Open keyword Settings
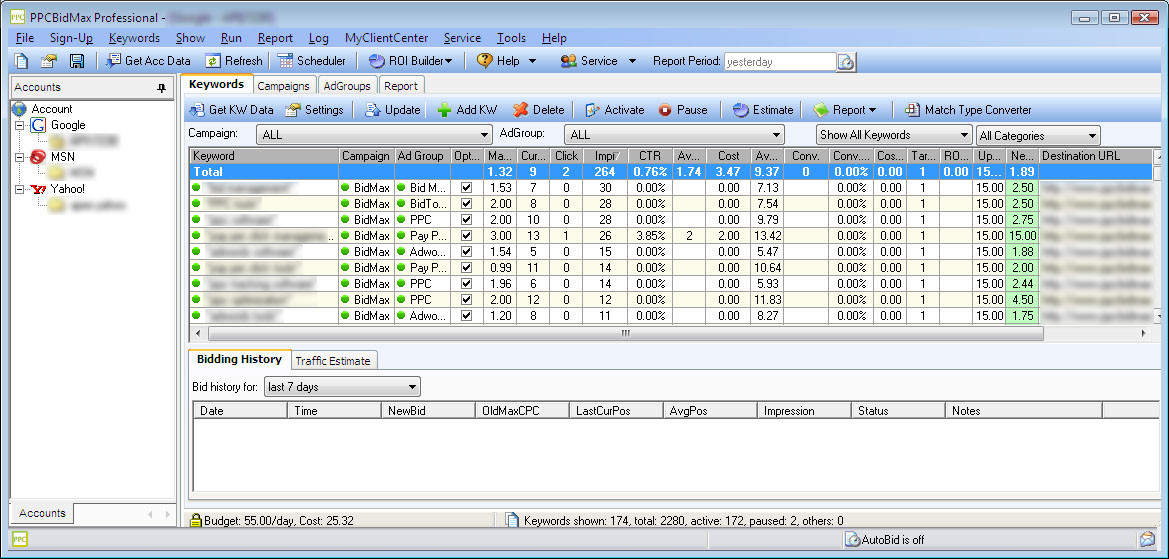The width and height of the screenshot is (1169, 559). (315, 110)
